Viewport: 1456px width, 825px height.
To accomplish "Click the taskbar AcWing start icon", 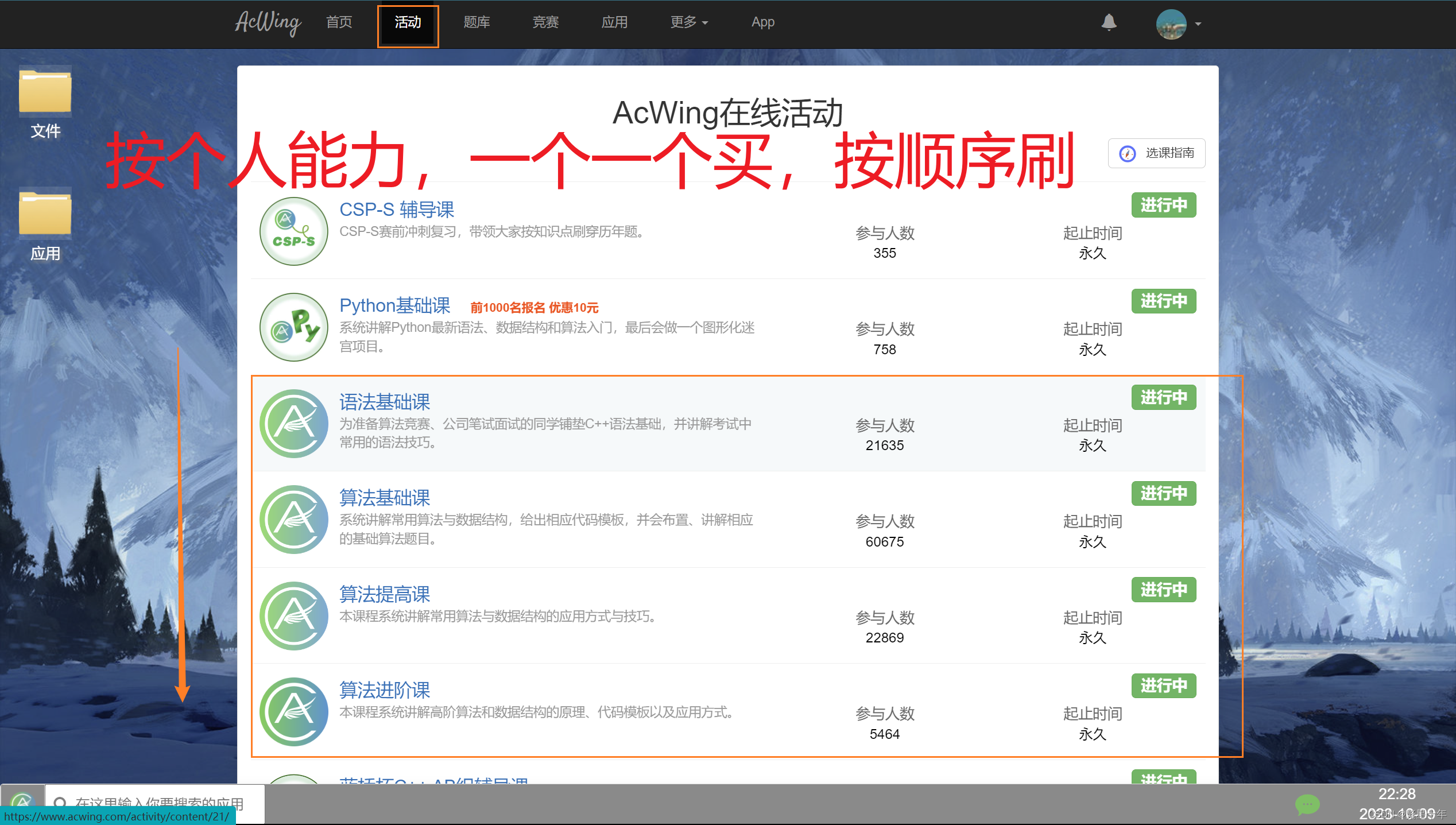I will tap(22, 803).
